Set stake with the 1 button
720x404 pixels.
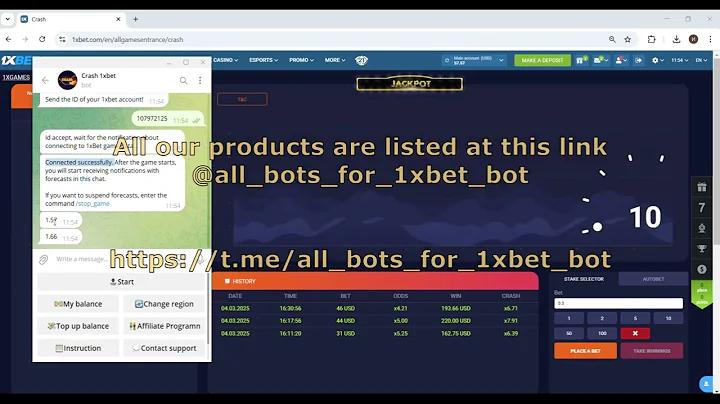[x=569, y=318]
